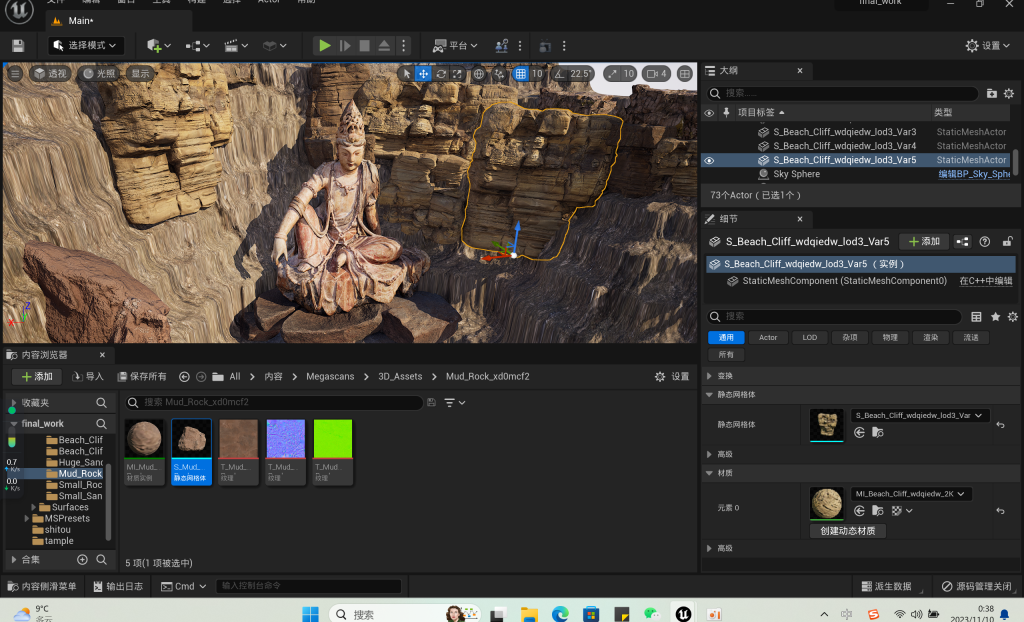Select S_Beach_Cliff_wdqiedw_lod3_Var3 in Outliner

coord(844,132)
